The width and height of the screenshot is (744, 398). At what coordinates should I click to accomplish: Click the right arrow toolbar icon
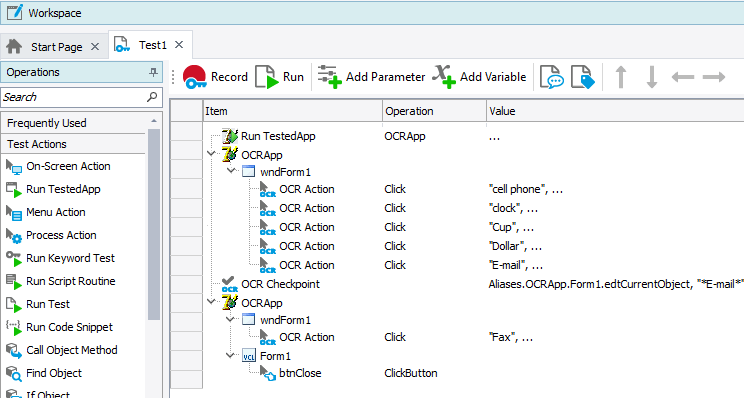714,77
